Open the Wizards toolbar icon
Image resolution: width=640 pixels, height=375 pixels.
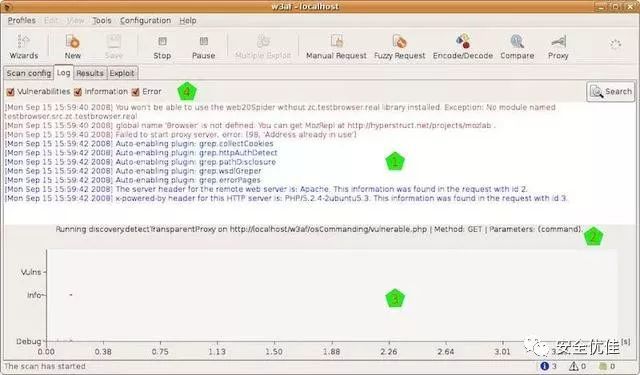tap(24, 47)
